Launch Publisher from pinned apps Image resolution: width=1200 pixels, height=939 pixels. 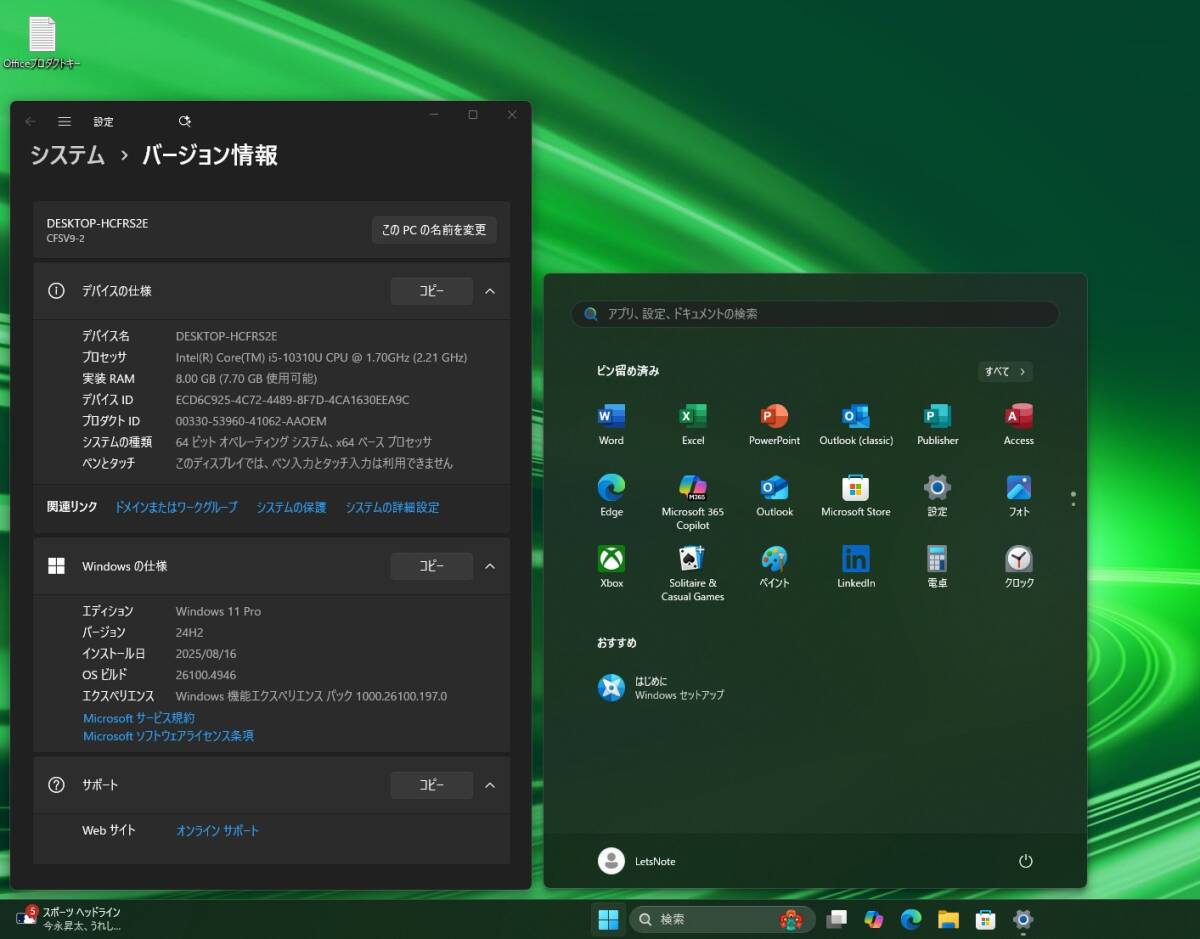click(937, 424)
